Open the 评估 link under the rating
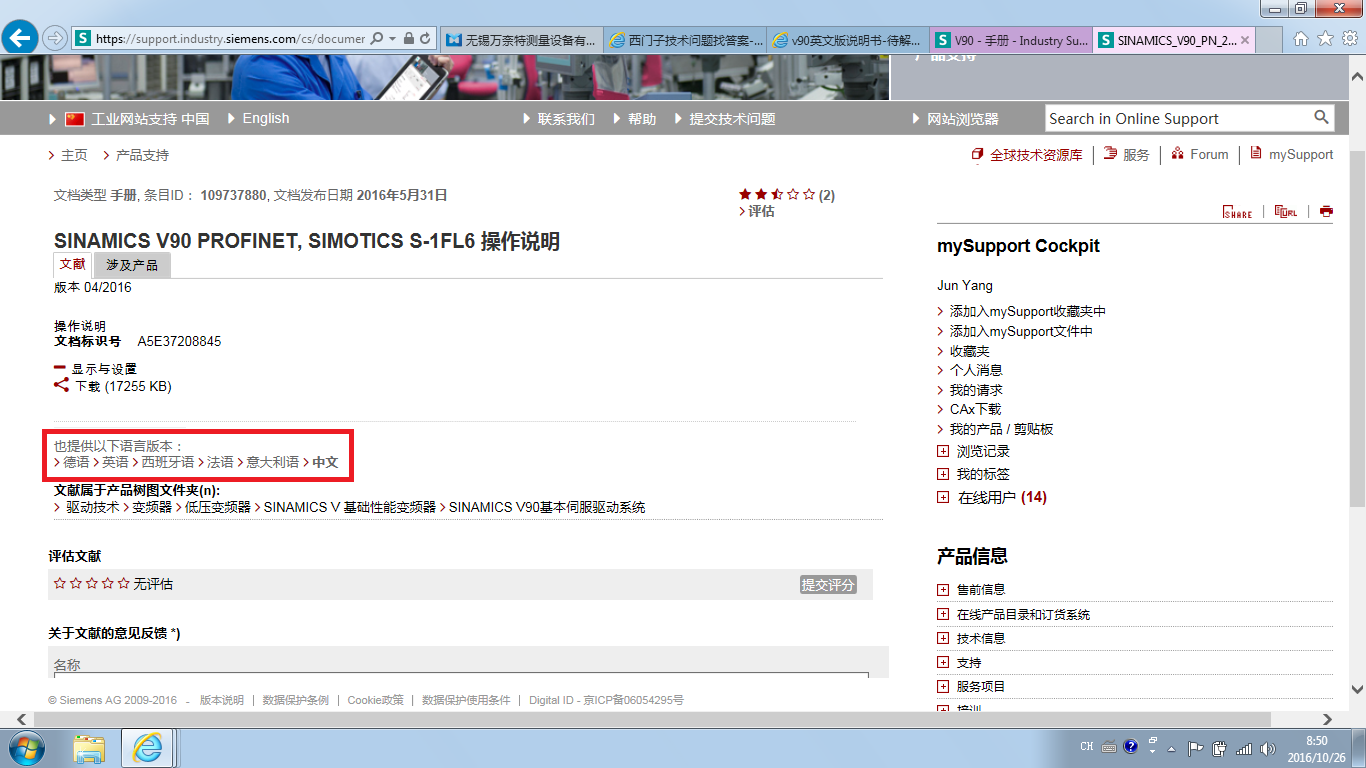The image size is (1366, 768). point(762,211)
